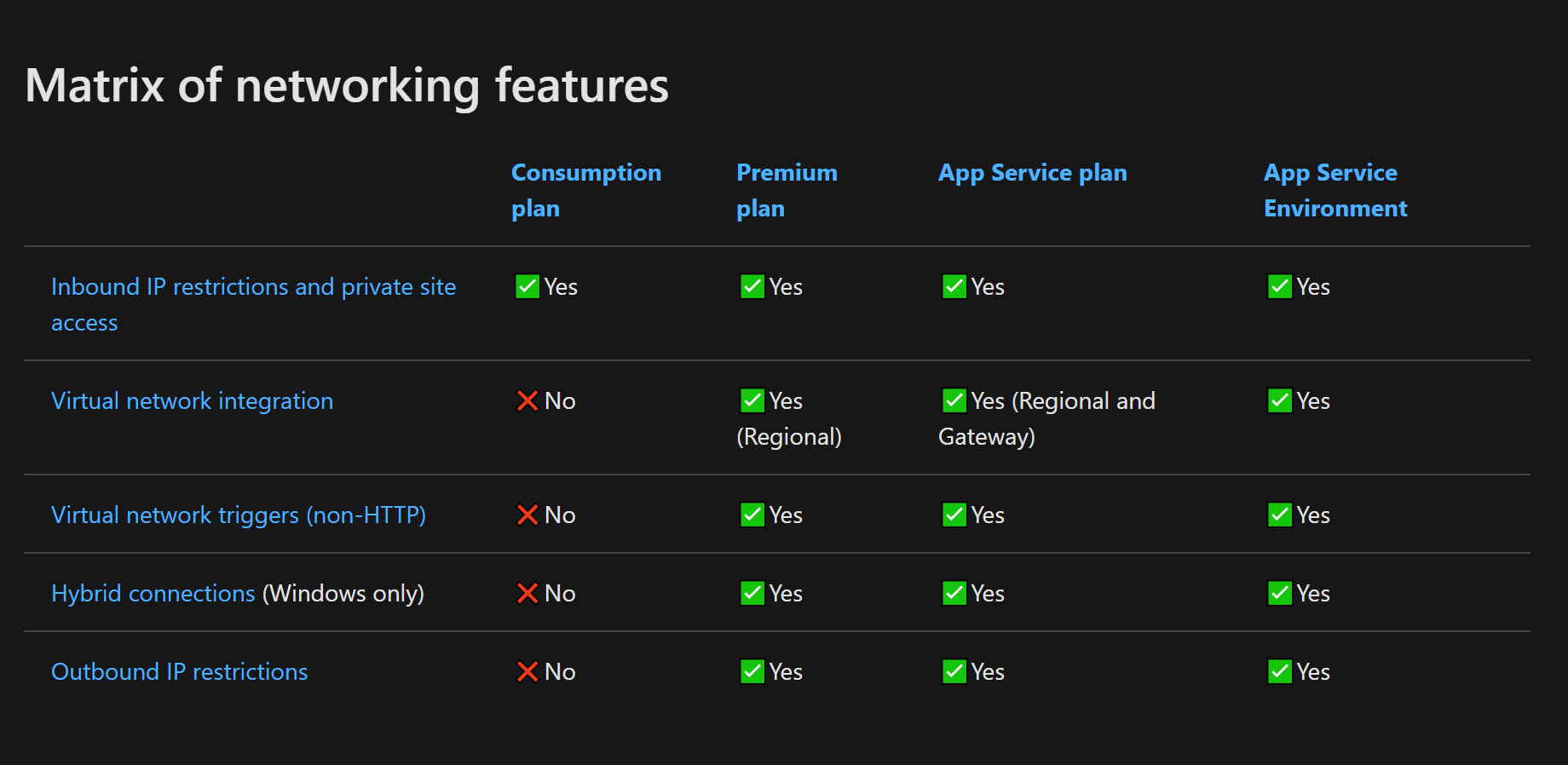Click red X icon in Virtual network triggers row
This screenshot has width=1568, height=765.
click(527, 515)
